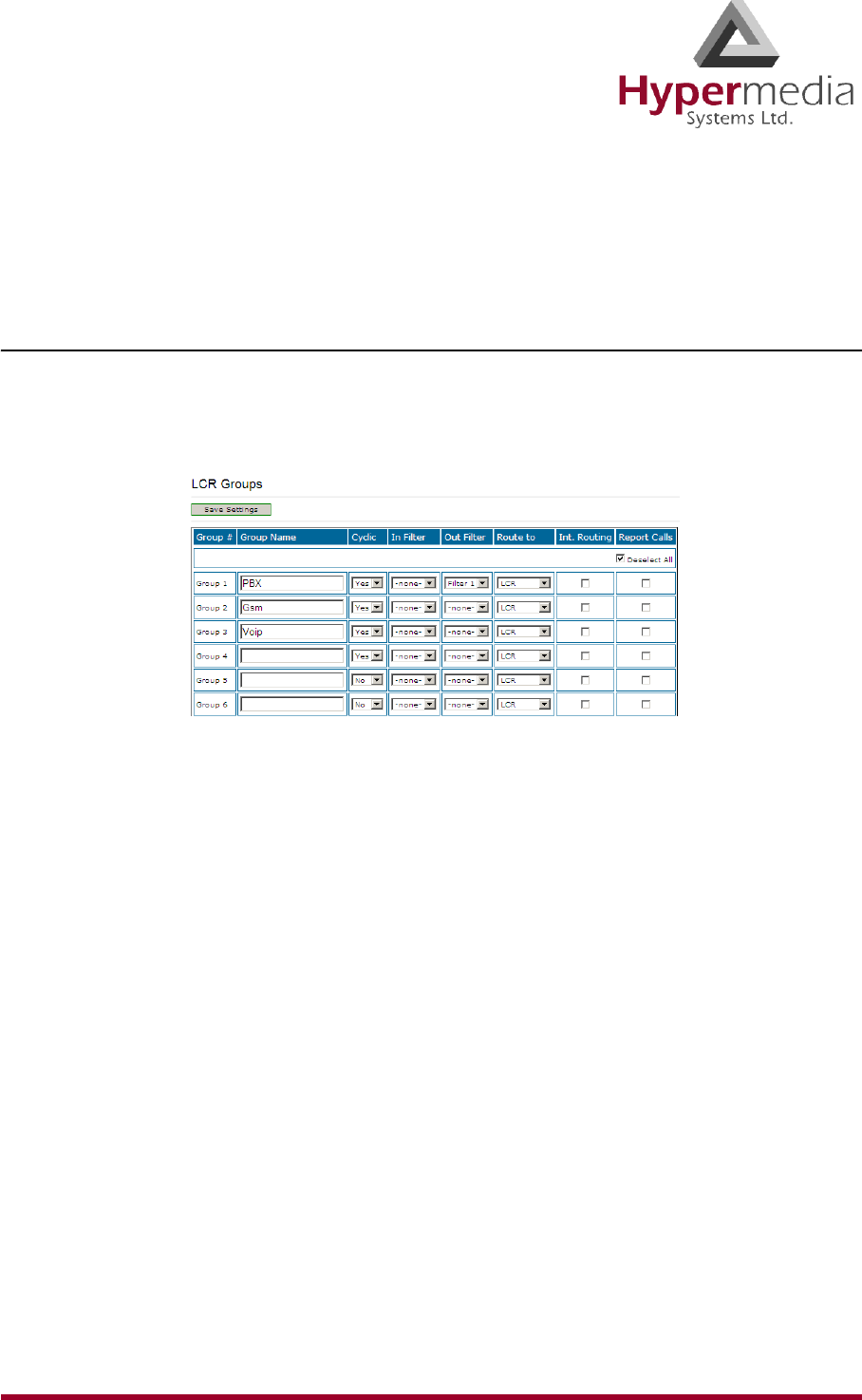Toggle the Deselect All checkbox
This screenshot has height=1400, width=862.
620,558
